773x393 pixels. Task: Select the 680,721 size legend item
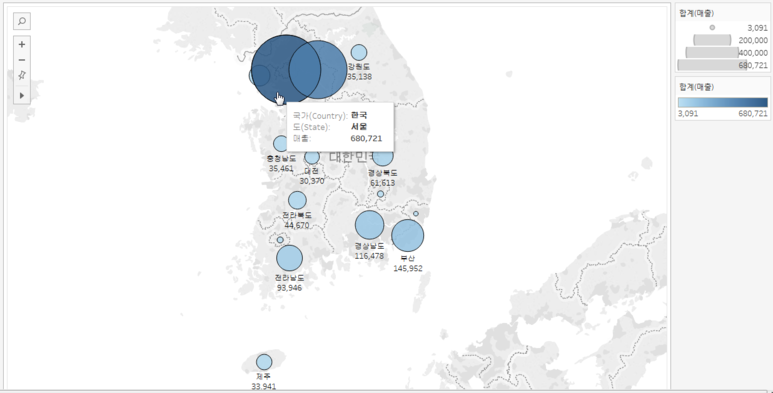click(722, 65)
